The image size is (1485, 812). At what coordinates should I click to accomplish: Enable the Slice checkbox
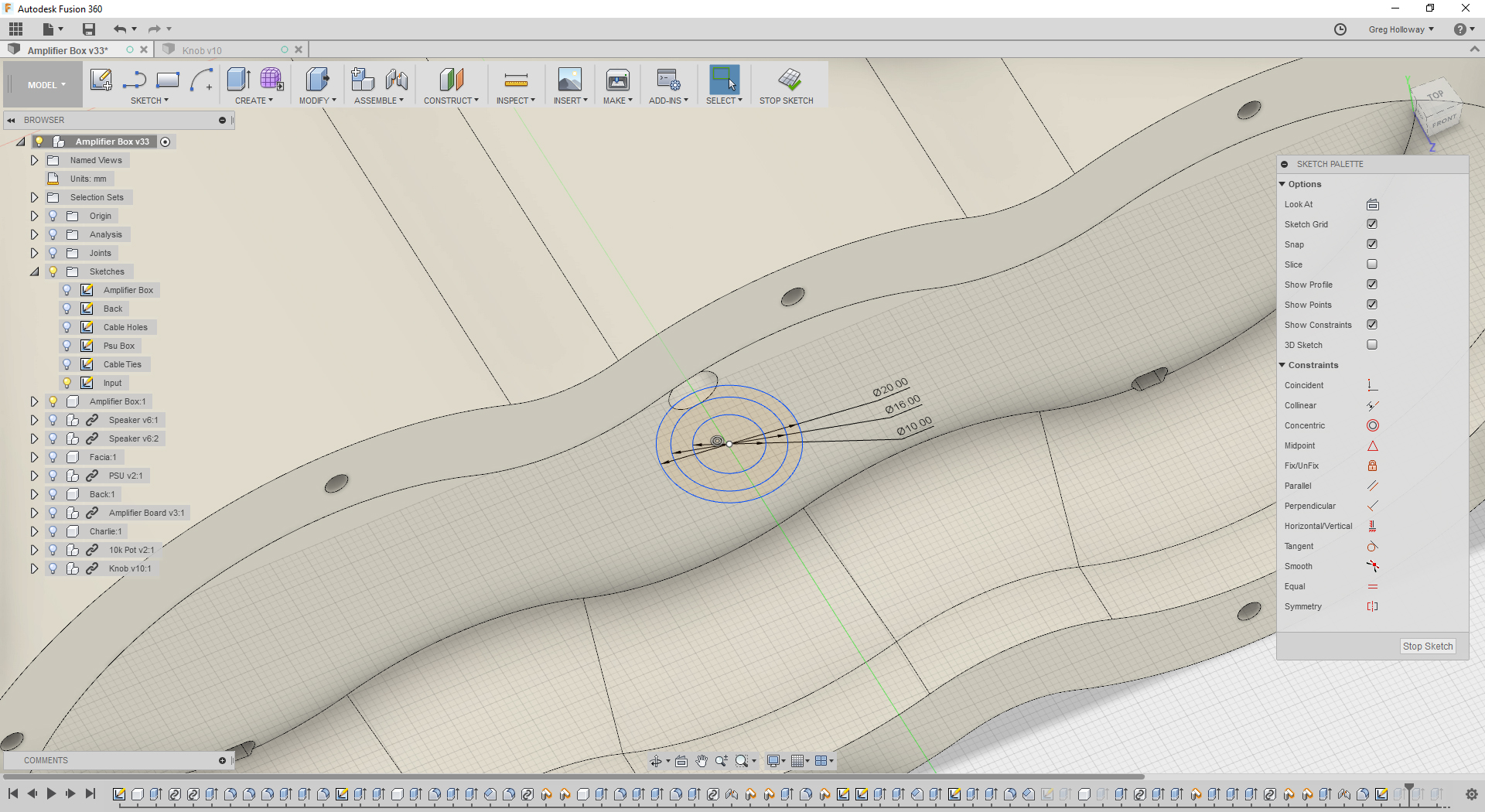coord(1372,264)
